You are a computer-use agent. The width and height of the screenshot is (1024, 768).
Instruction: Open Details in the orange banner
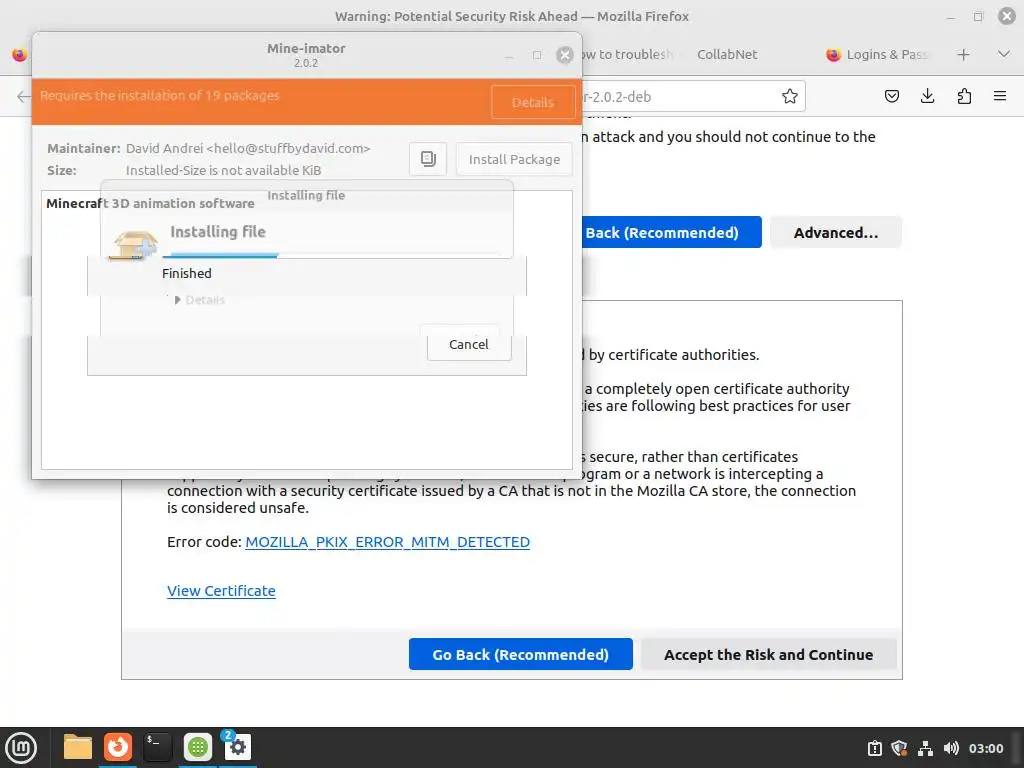click(533, 102)
